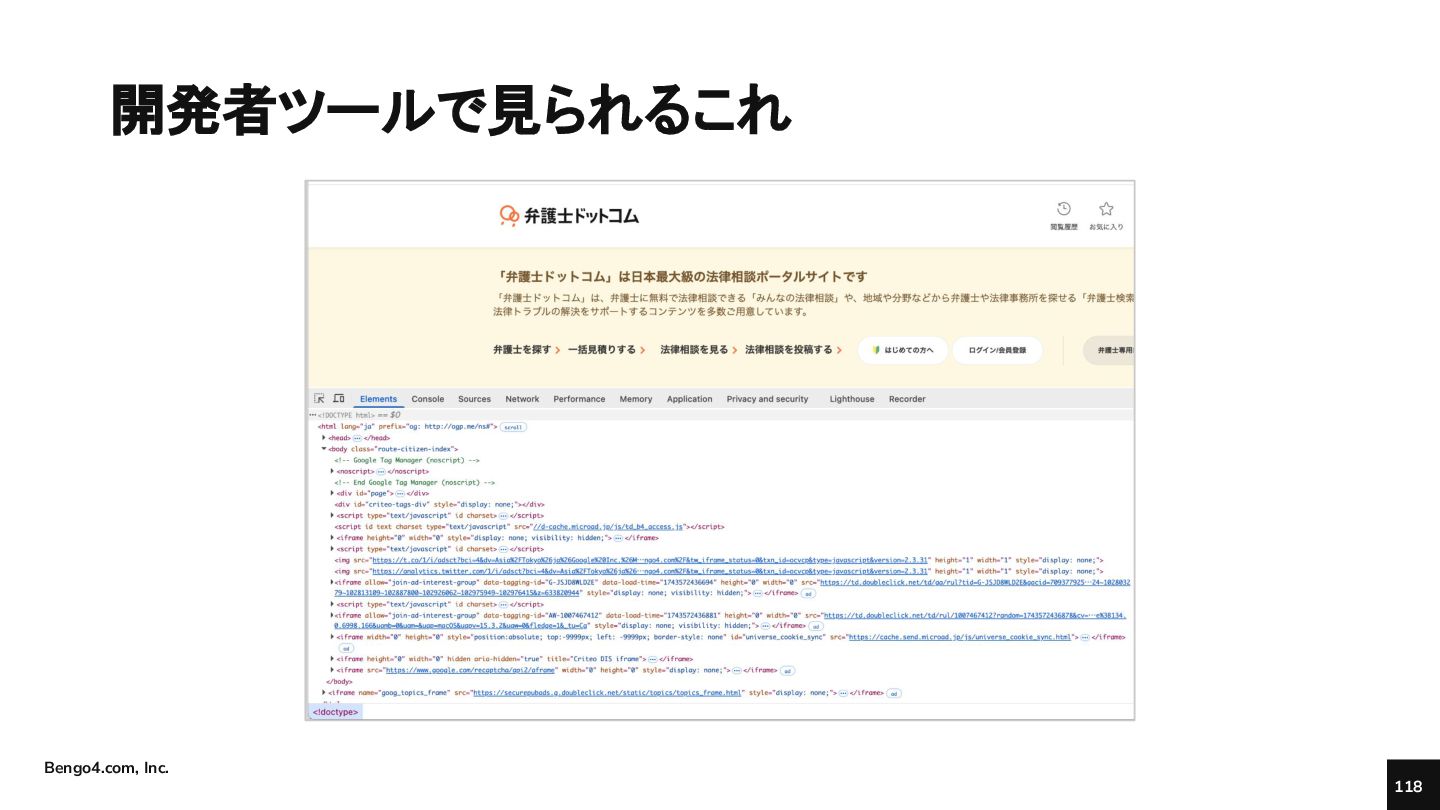
Task: Click the 「弁護士ドットコム」は日本最大級 heading text
Action: click(x=680, y=277)
